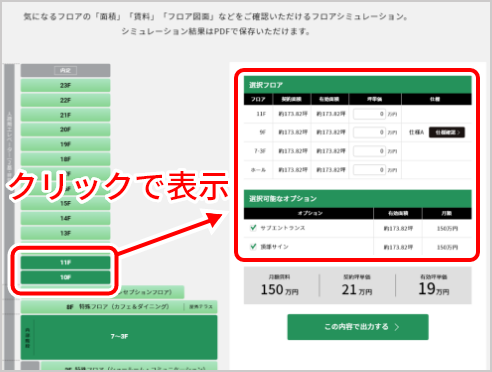The image size is (492, 372).
Task: Click the 19万円 effective unit price total
Action: 434,289
